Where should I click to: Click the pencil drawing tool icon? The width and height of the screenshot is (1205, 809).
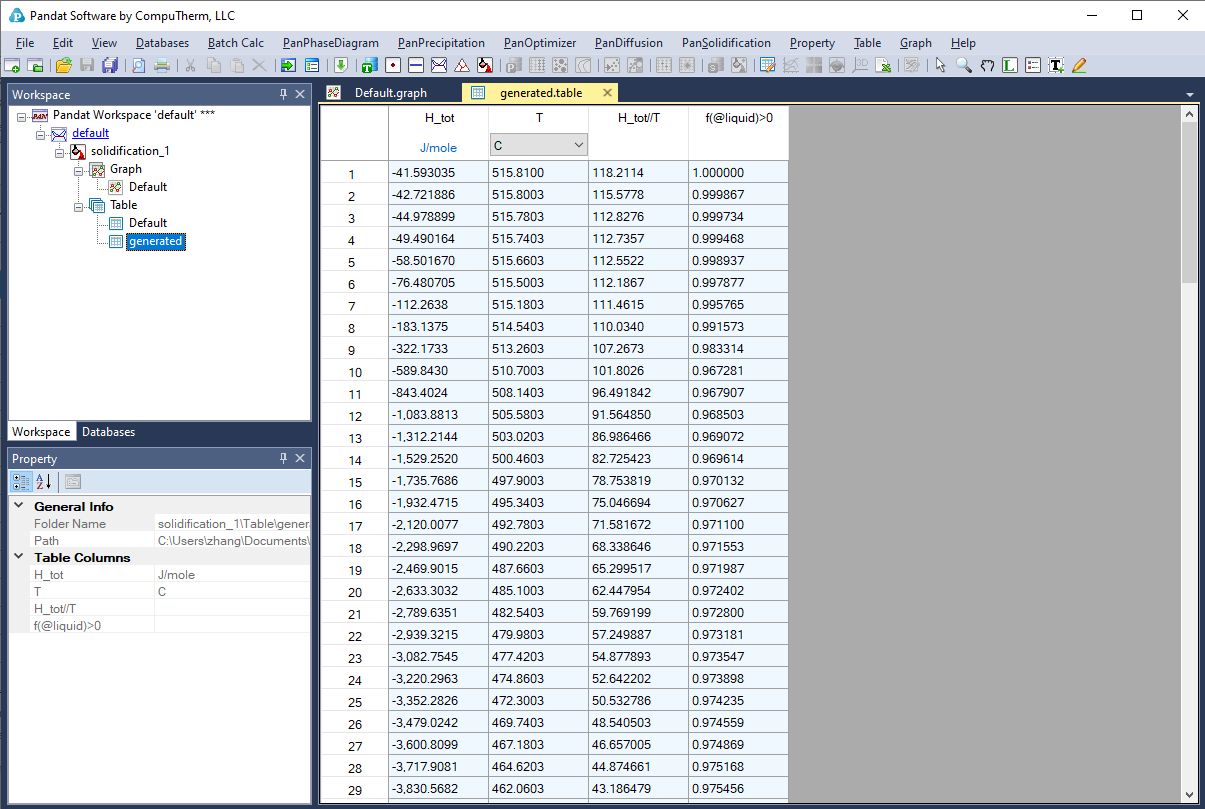[x=1079, y=66]
